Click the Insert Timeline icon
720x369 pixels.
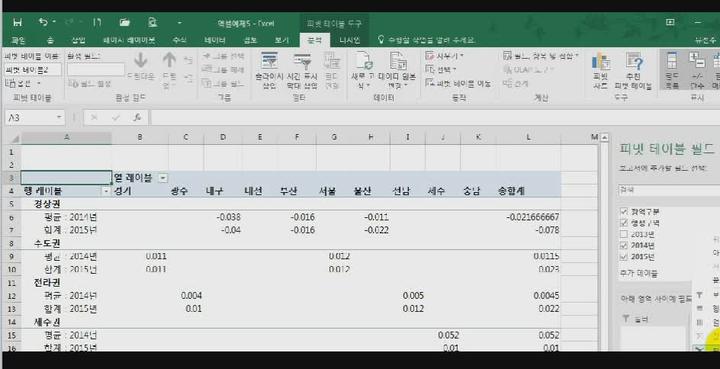(x=302, y=61)
